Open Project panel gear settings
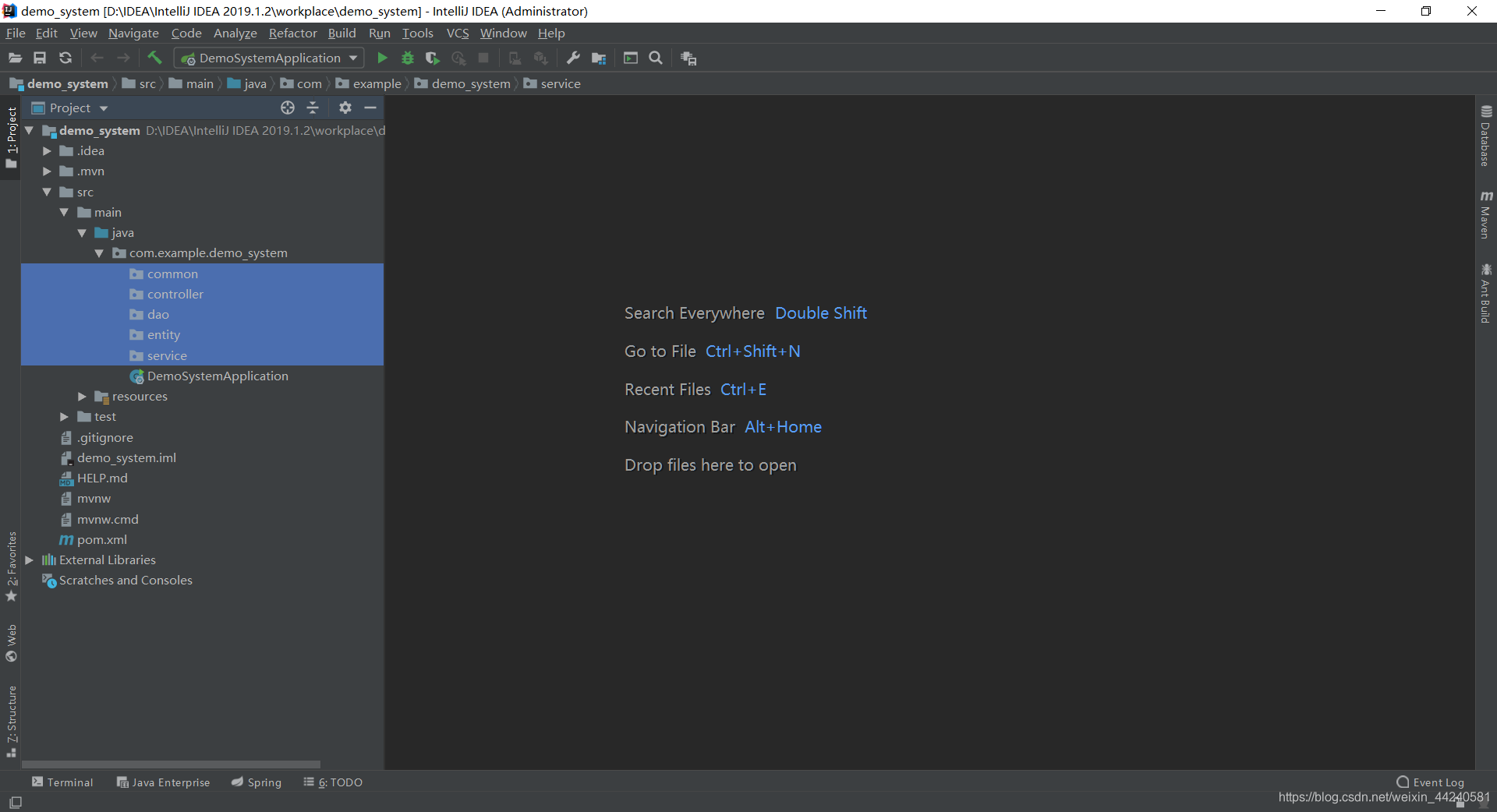This screenshot has height=812, width=1497. pyautogui.click(x=345, y=108)
